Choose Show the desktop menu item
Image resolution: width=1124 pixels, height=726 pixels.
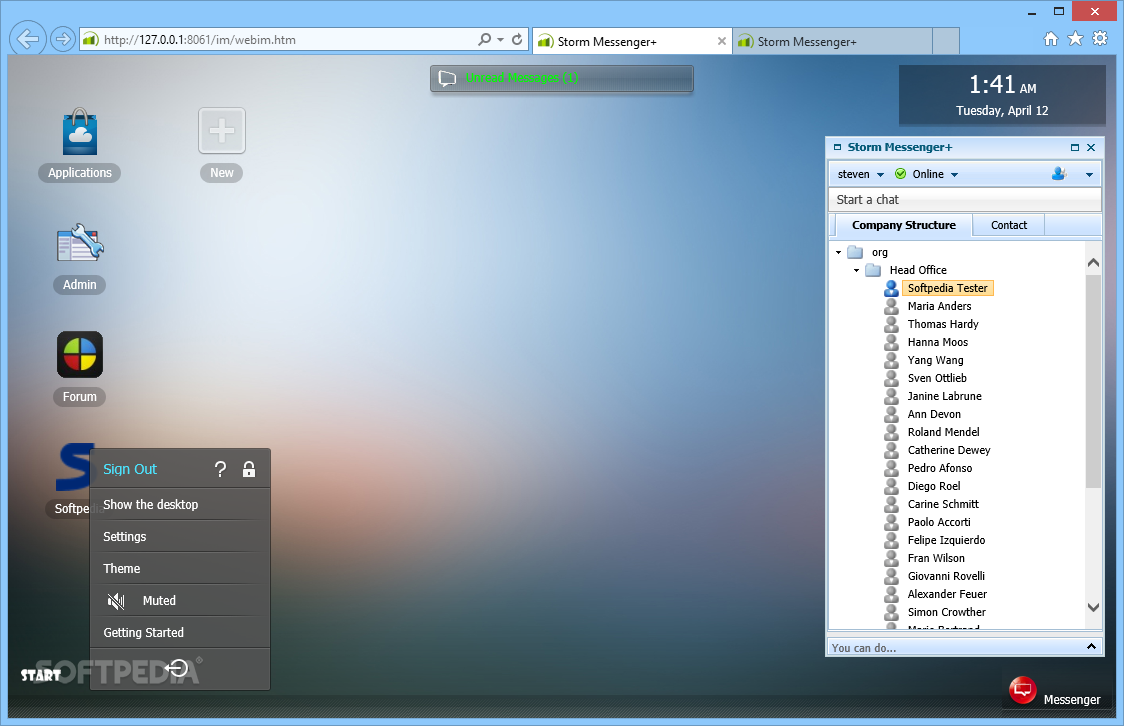coord(180,505)
